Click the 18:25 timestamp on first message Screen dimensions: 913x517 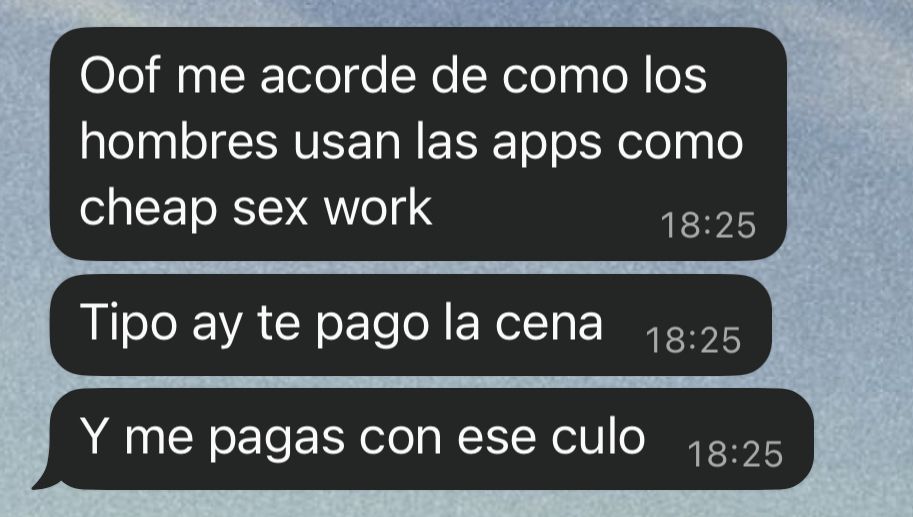(708, 225)
